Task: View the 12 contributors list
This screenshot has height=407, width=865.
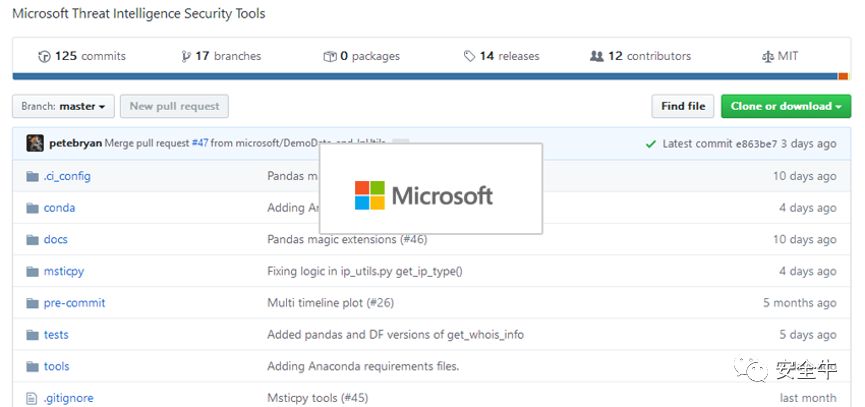Action: pos(640,56)
